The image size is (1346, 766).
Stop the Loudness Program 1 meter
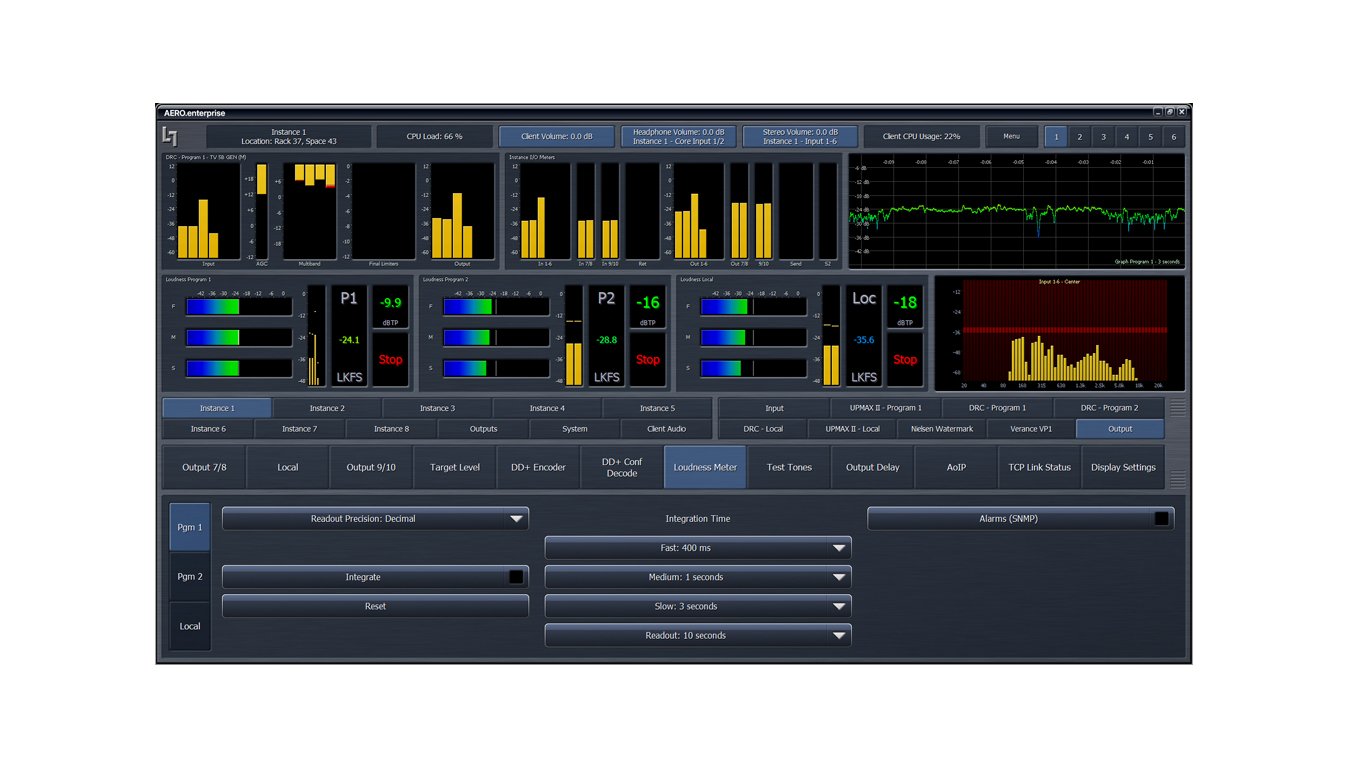coord(390,359)
